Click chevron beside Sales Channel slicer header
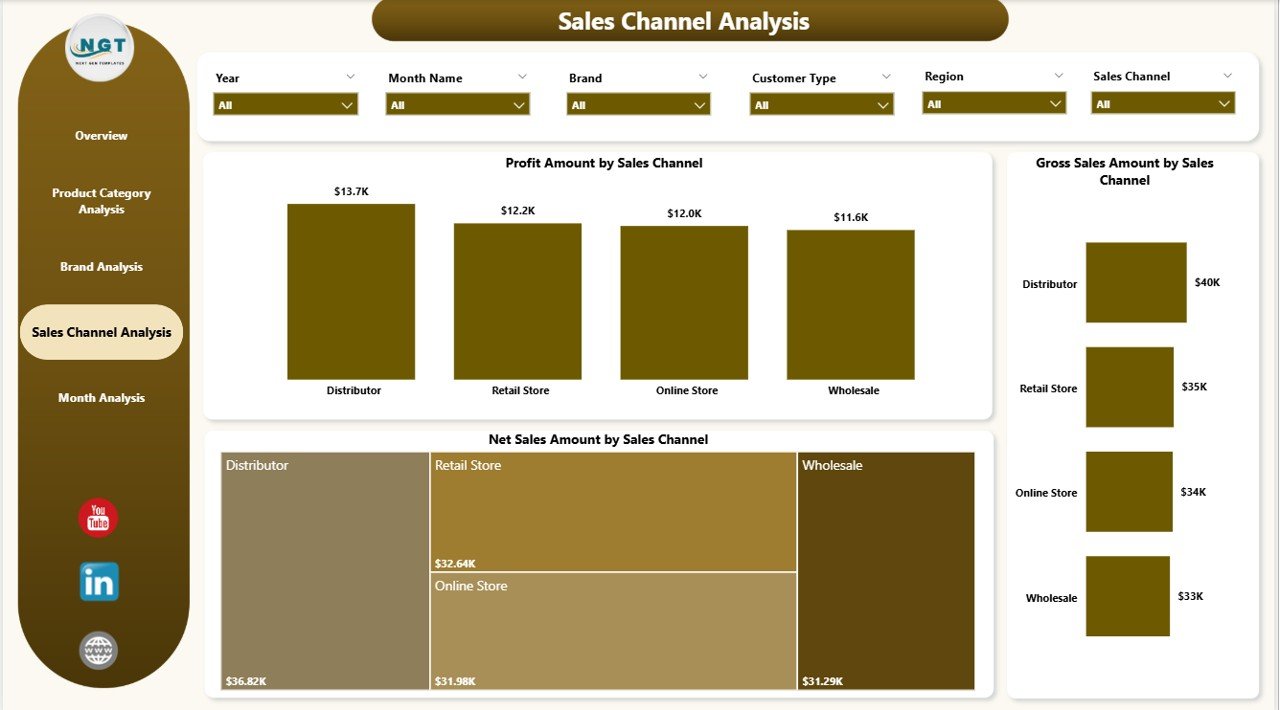This screenshot has width=1280, height=710. [1228, 76]
